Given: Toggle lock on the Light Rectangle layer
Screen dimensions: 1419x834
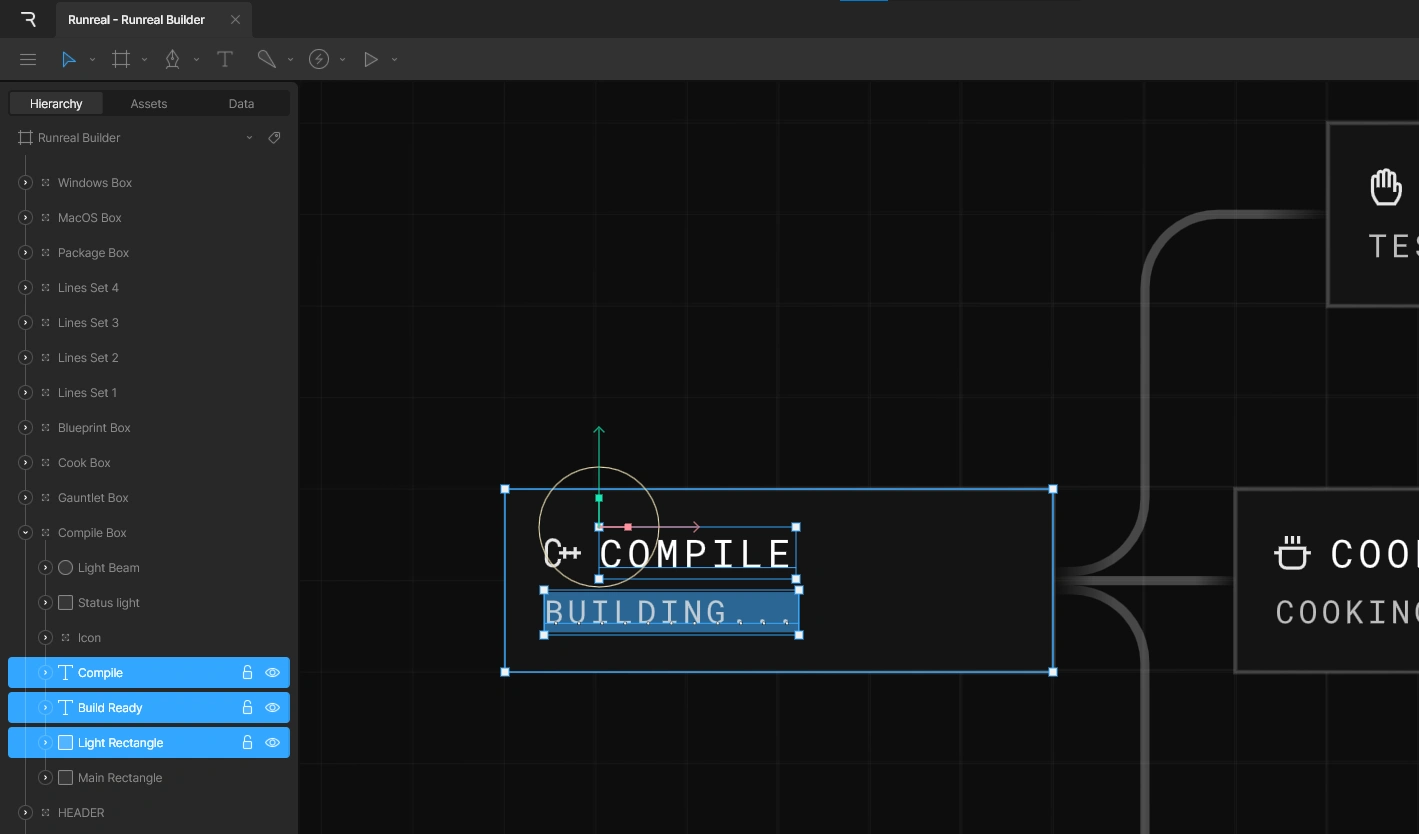Looking at the screenshot, I should (247, 743).
